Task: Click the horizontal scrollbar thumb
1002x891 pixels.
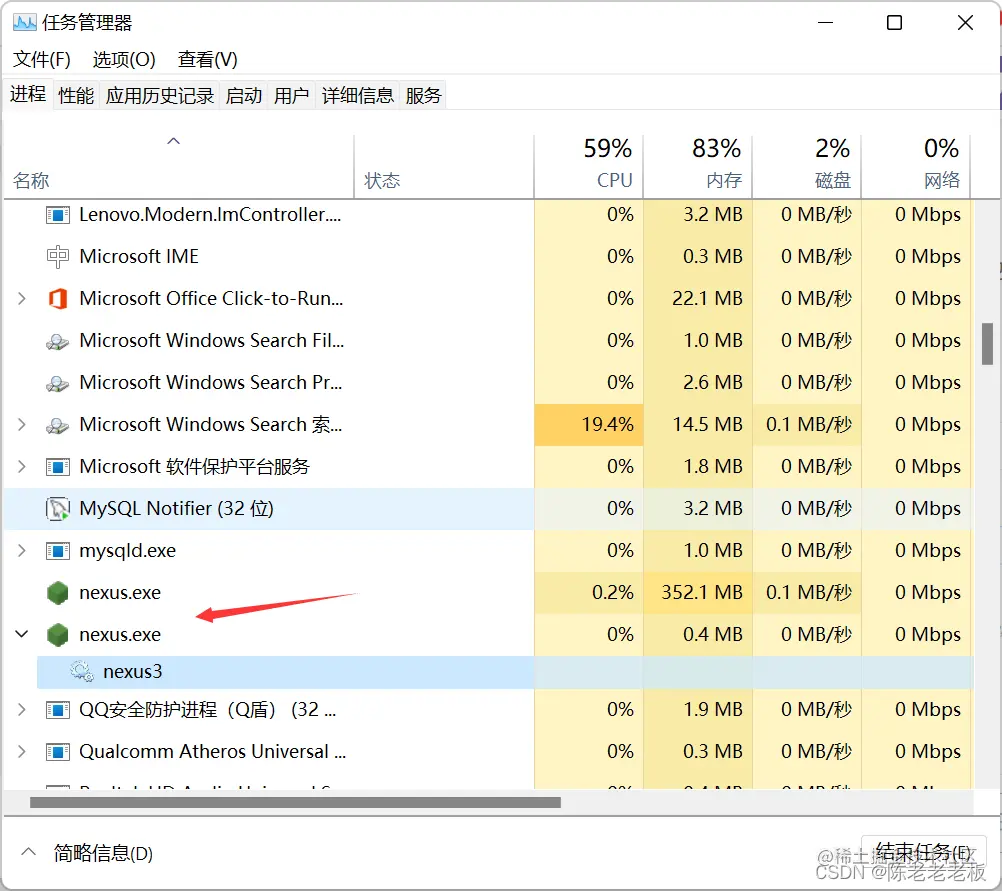Action: point(295,802)
